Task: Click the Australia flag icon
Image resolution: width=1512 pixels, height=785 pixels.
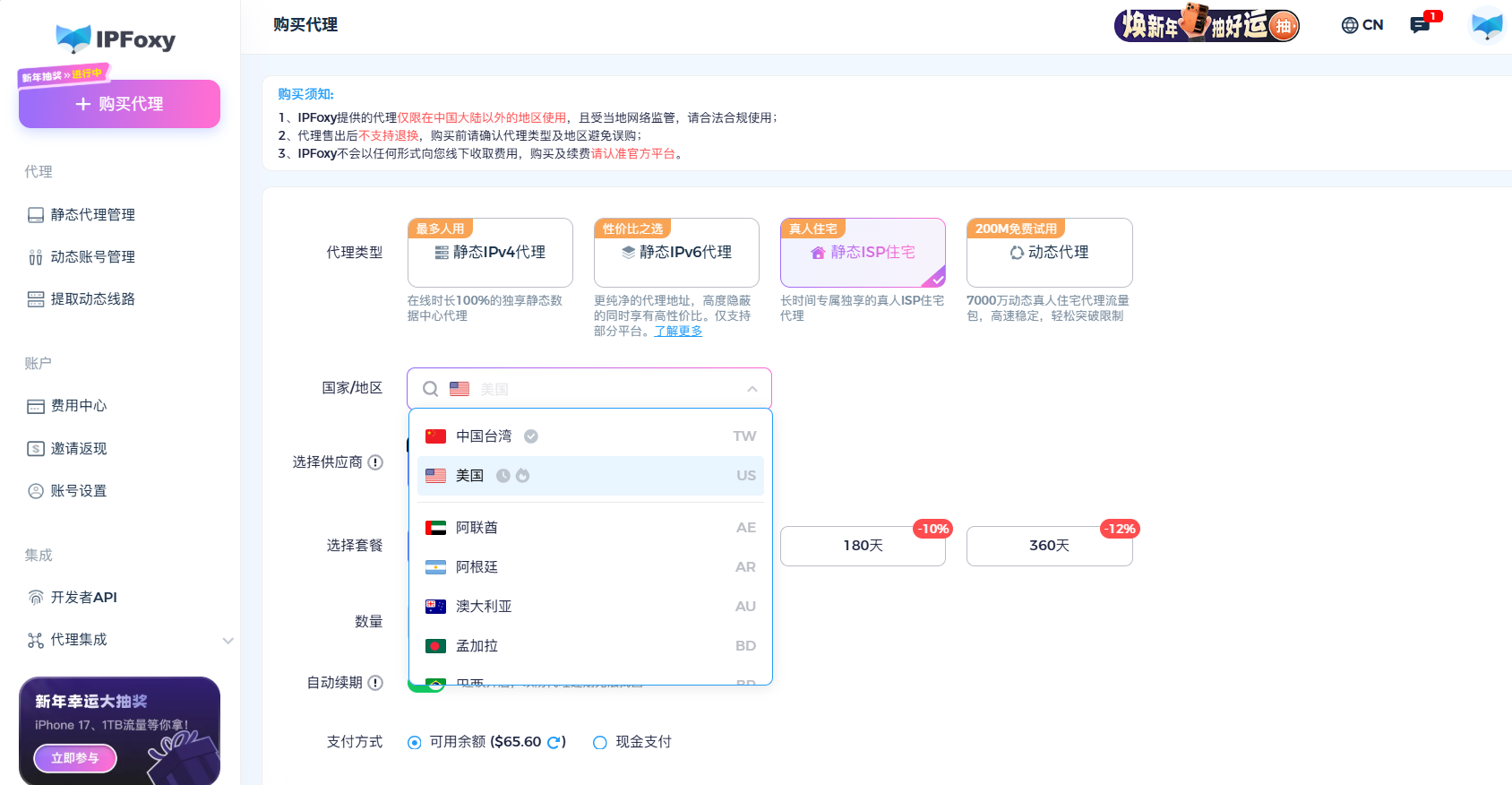Action: point(436,607)
